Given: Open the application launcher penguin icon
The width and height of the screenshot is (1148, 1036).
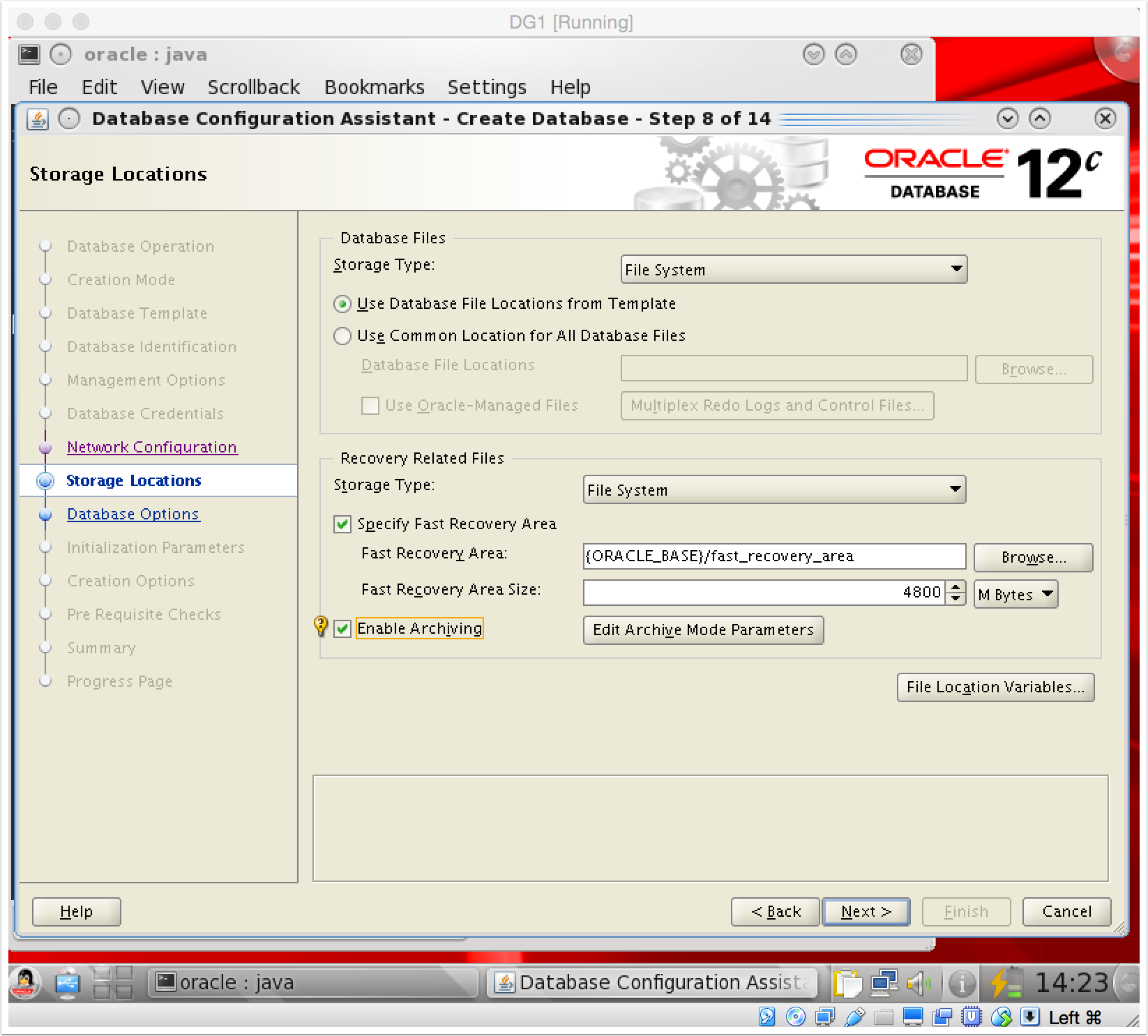Looking at the screenshot, I should coord(25,983).
